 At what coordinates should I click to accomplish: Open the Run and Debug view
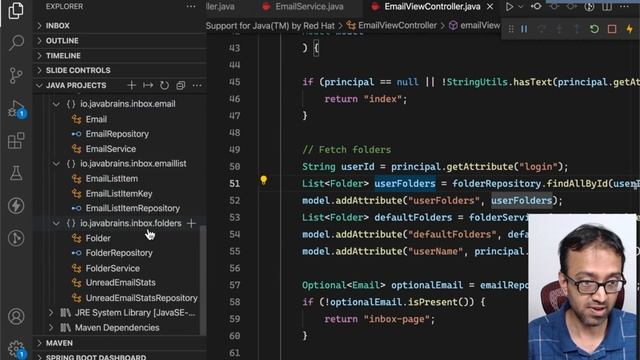tap(17, 109)
